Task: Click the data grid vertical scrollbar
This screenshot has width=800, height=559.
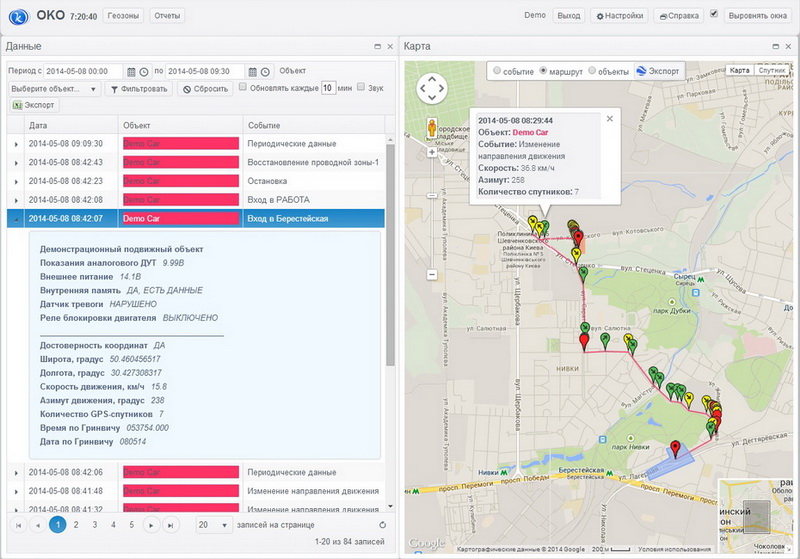Action: pos(390,255)
